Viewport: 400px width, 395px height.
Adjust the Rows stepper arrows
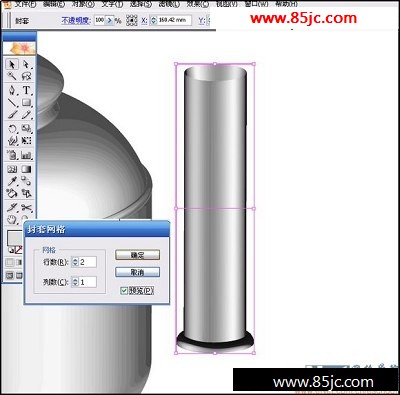pos(75,262)
